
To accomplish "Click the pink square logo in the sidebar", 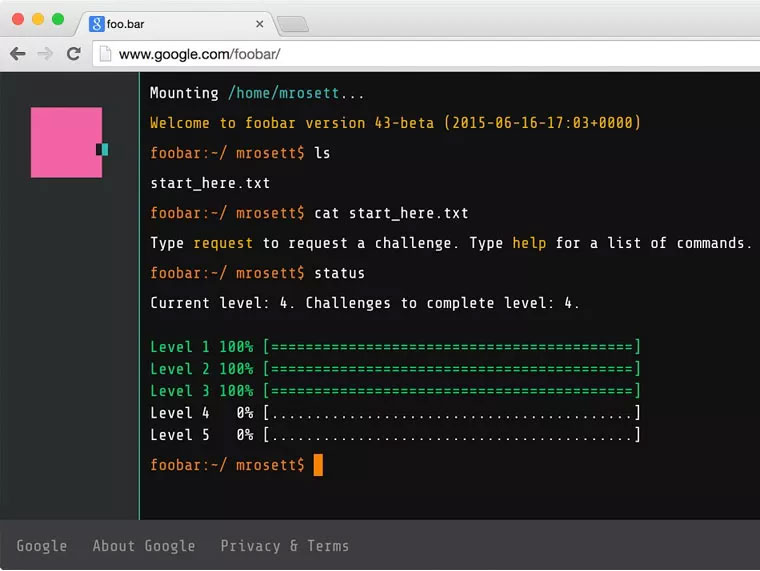I will [66, 142].
